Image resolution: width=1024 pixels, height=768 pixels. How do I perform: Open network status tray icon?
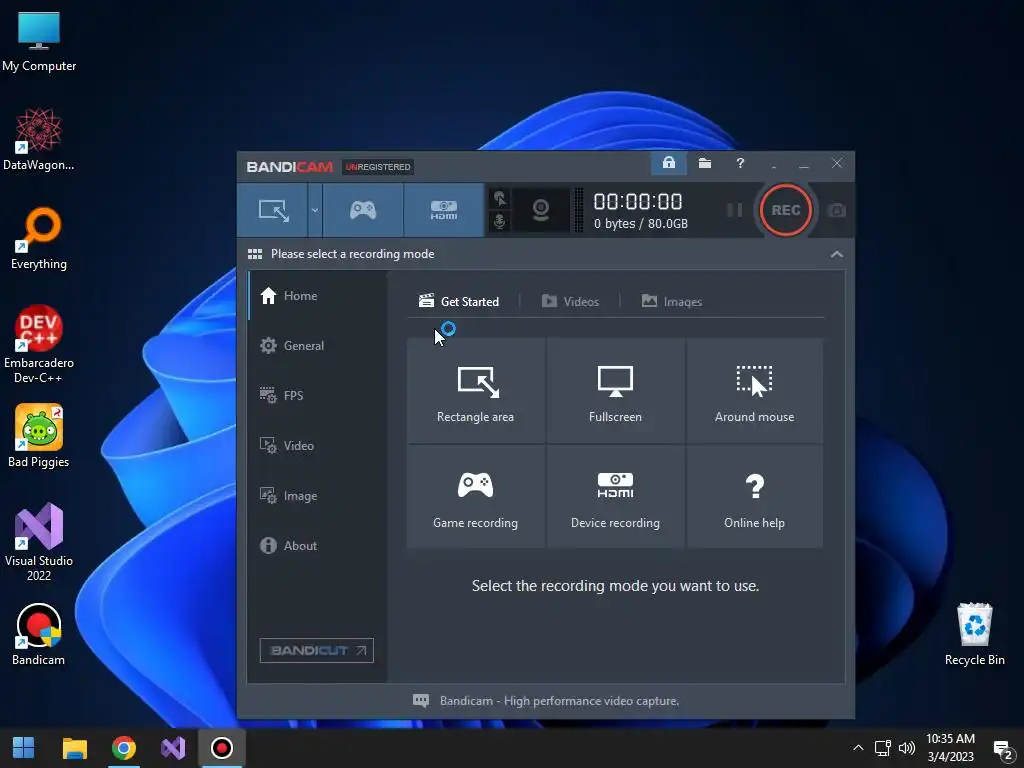tap(883, 748)
